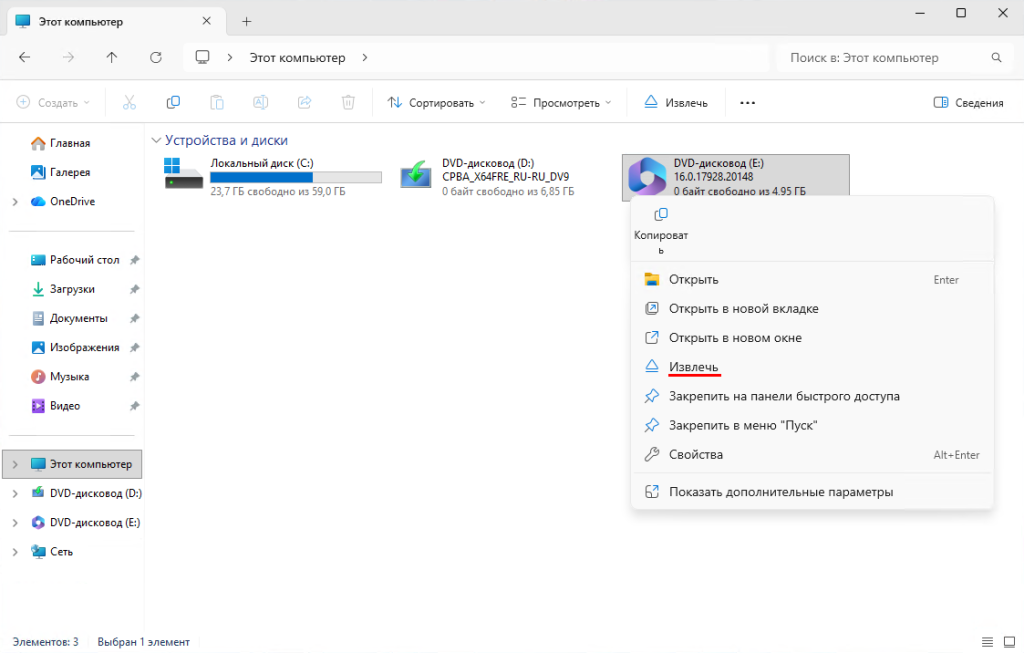Image resolution: width=1024 pixels, height=653 pixels.
Task: Switch to large icons view in status bar
Action: (1009, 642)
